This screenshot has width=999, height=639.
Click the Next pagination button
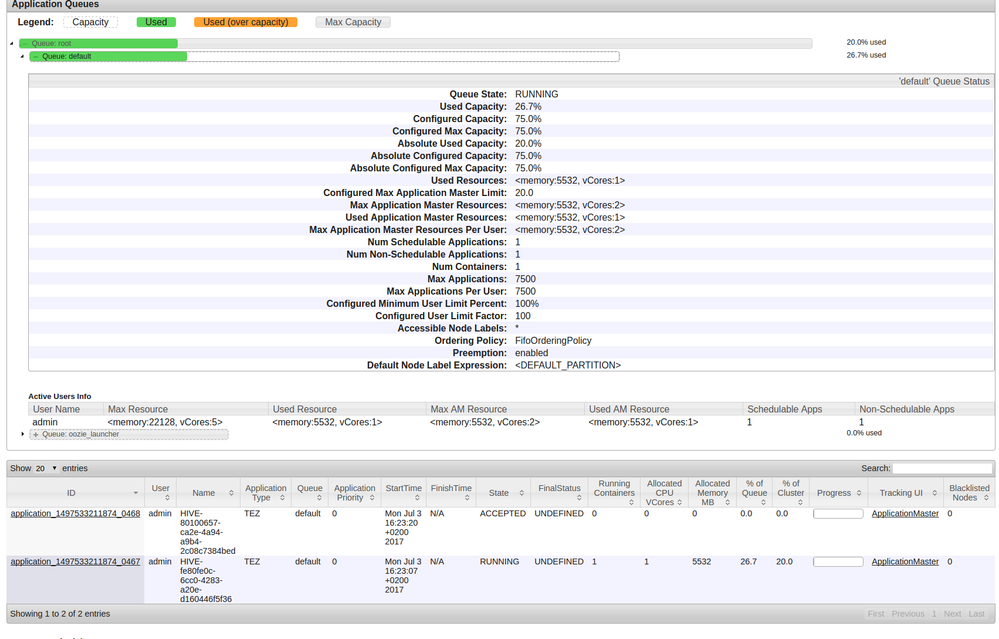[x=952, y=614]
